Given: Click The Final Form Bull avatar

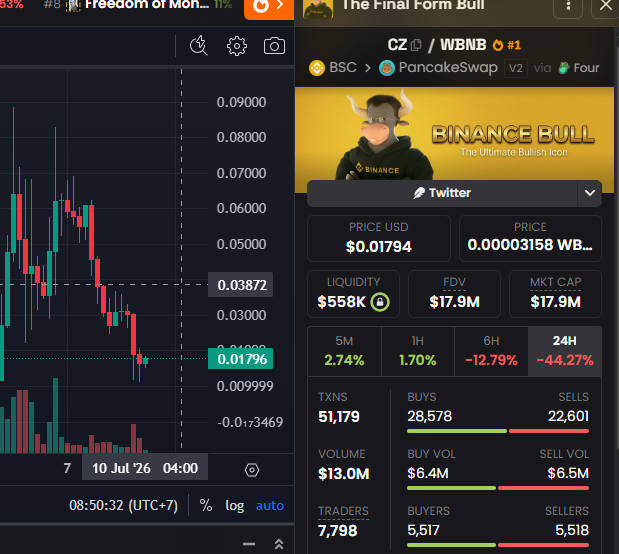Looking at the screenshot, I should pyautogui.click(x=317, y=9).
